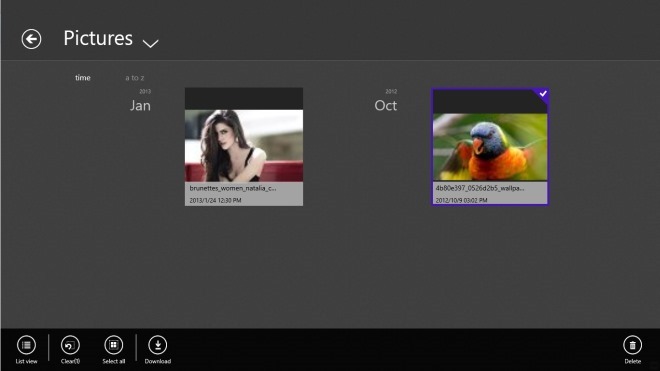This screenshot has height=371, width=660.
Task: Uncheck the selected parrot picture checkmark
Action: [543, 93]
